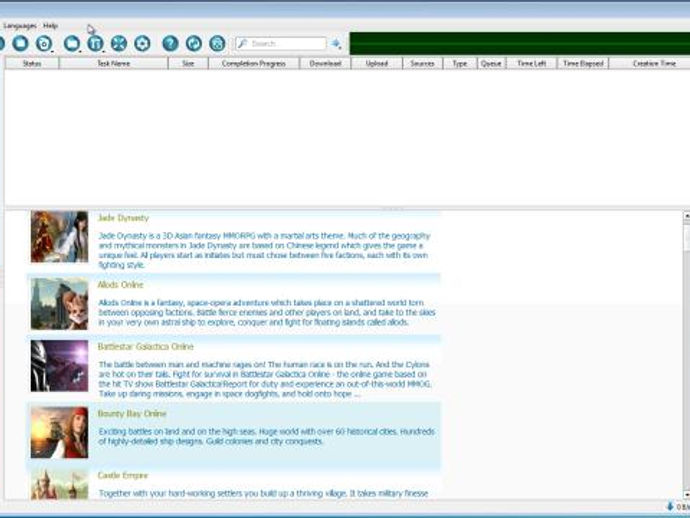Sort tasks by the Size column
Image resolution: width=690 pixels, height=518 pixels.
click(188, 63)
